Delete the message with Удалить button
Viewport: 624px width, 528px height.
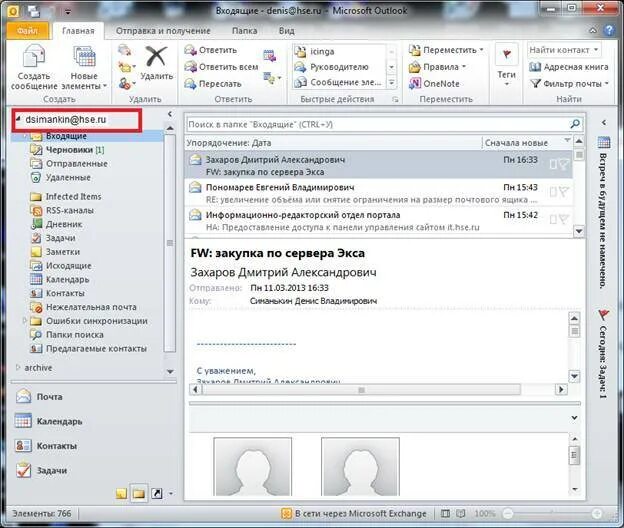pos(156,64)
